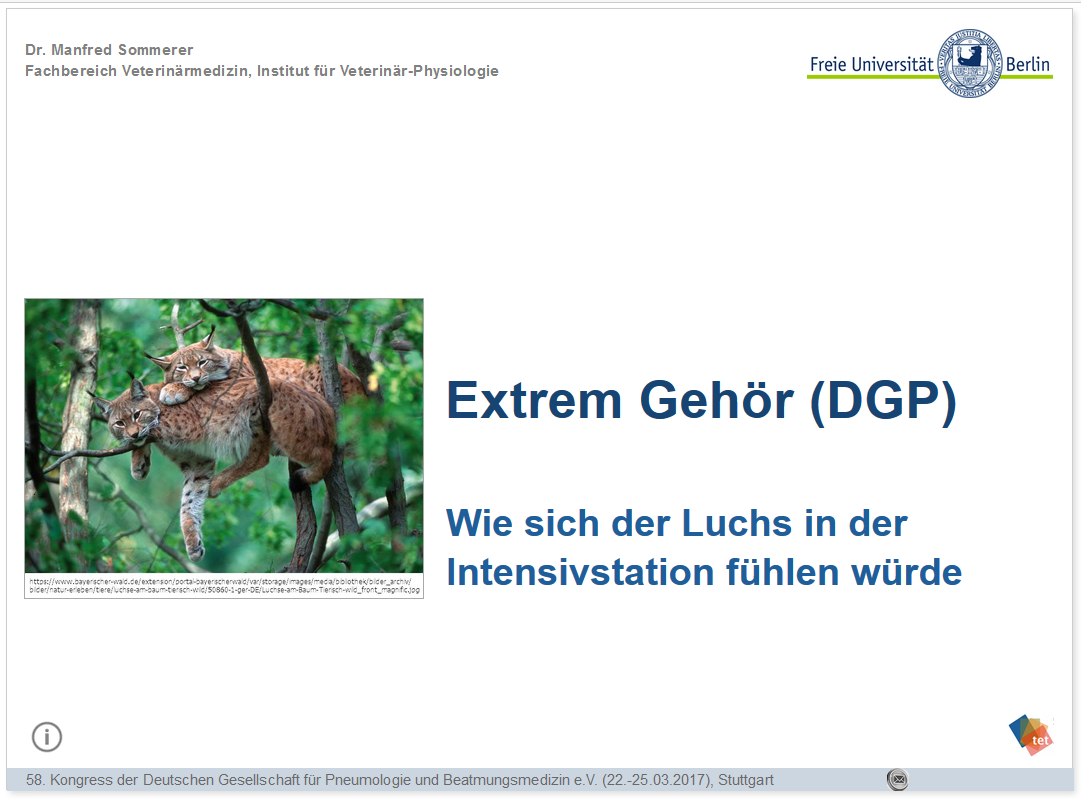
Task: Click the 'Extrem Gehör (DGP)' title
Action: pyautogui.click(x=701, y=400)
